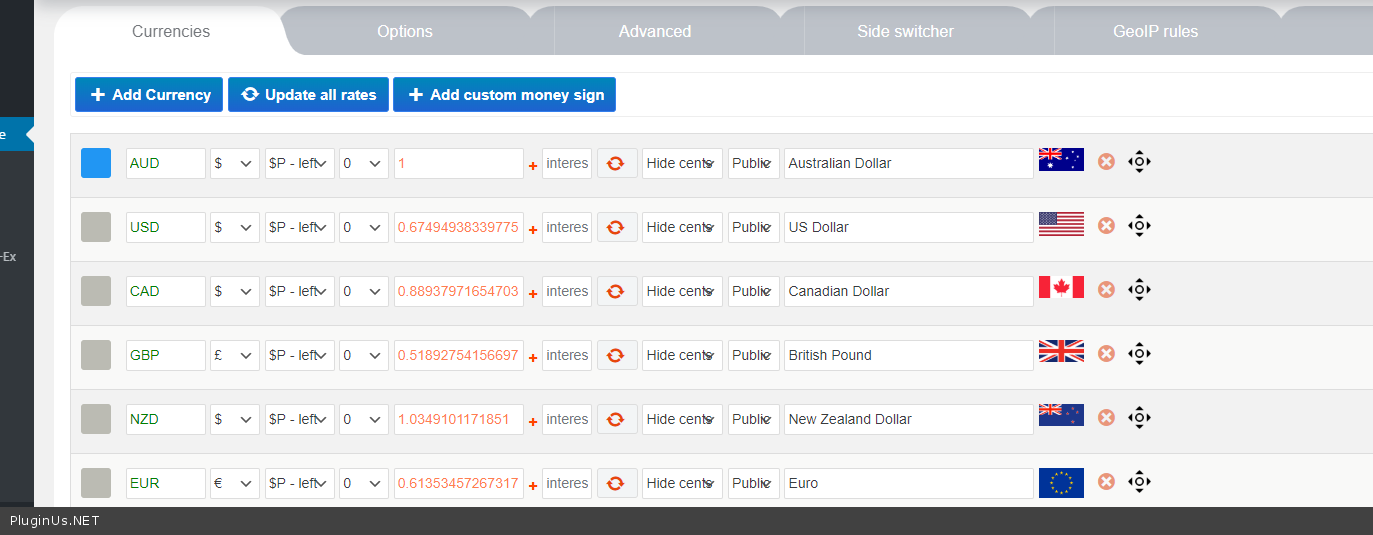
Task: Select the blue default box for AUD
Action: click(96, 163)
